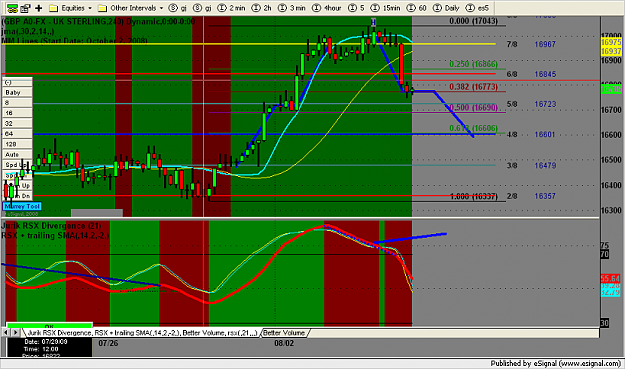This screenshot has height=369, width=625.
Task: Click the 0.250 (16866) Fibonacci label
Action: (x=473, y=64)
